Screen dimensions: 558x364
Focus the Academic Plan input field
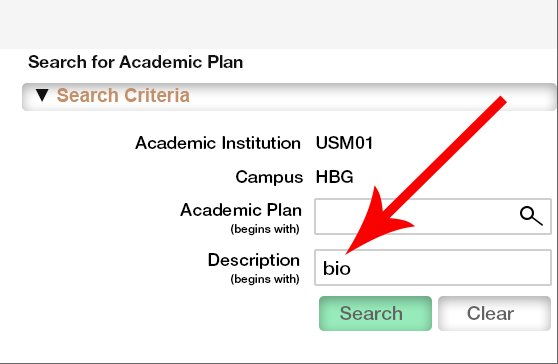433,216
